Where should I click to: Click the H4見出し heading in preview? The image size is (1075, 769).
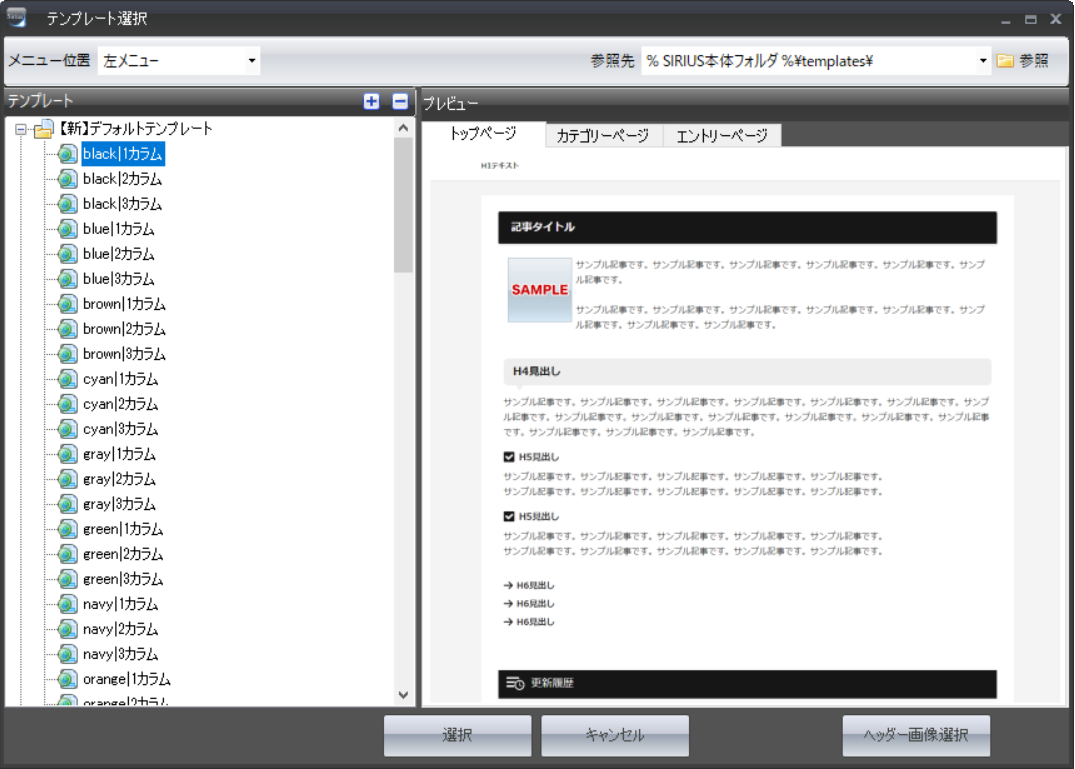click(747, 371)
